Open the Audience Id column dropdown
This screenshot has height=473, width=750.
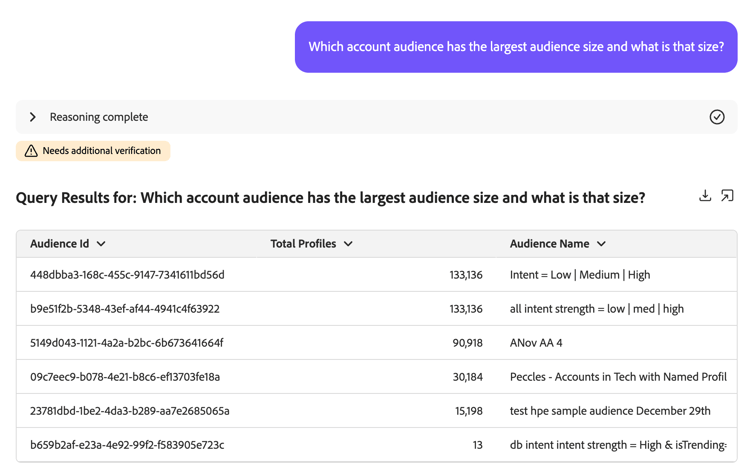pos(101,244)
